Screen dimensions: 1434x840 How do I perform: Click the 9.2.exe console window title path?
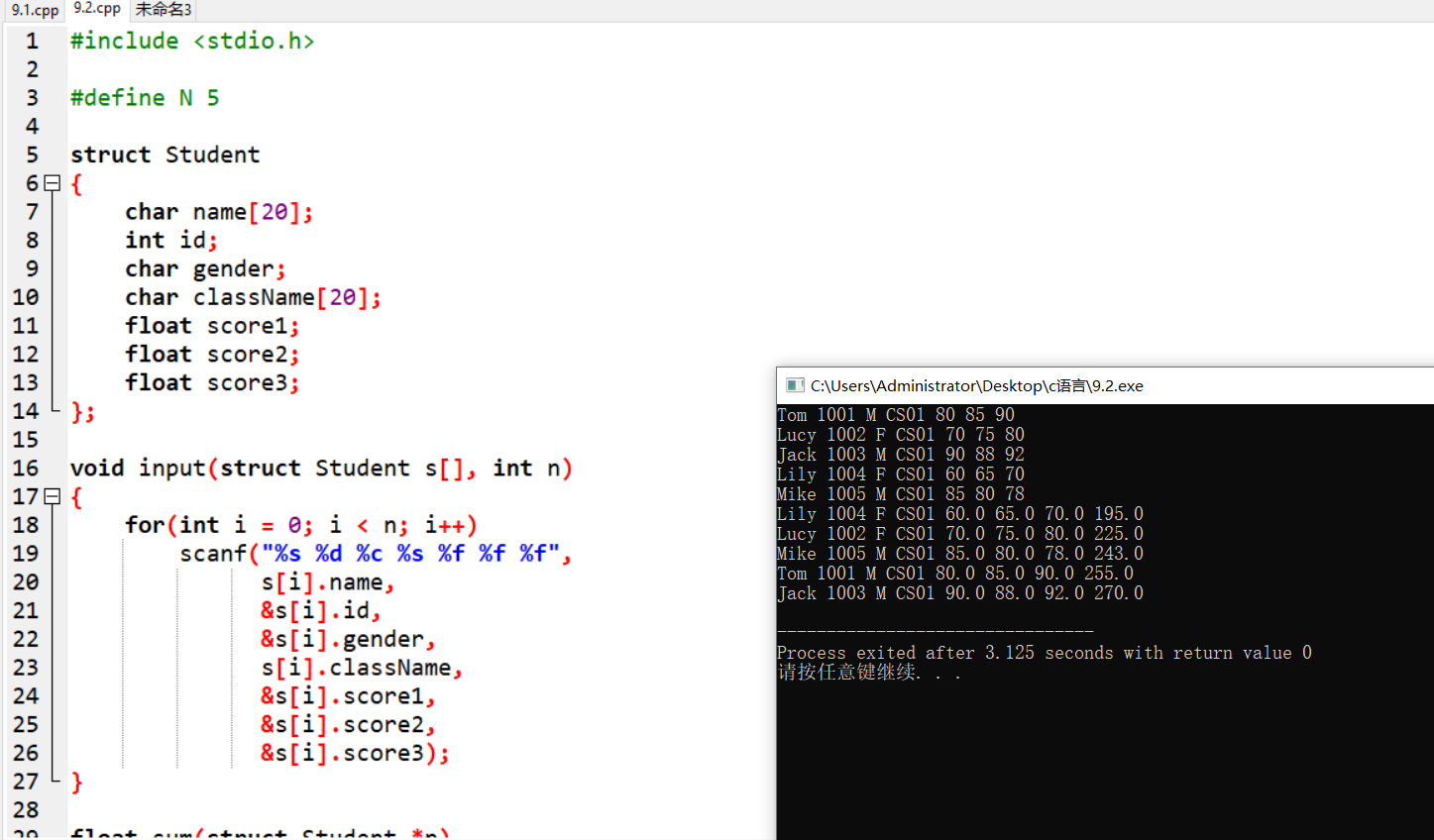point(976,385)
